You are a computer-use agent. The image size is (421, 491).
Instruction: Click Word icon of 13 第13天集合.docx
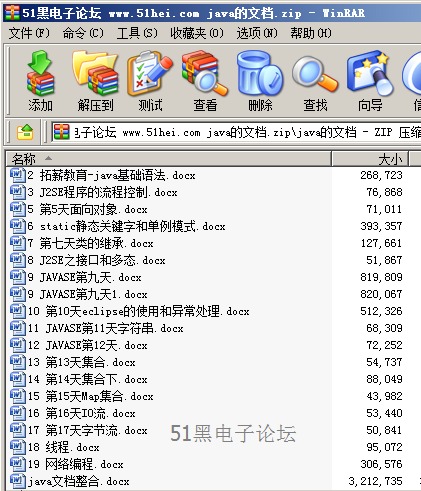tap(18, 362)
